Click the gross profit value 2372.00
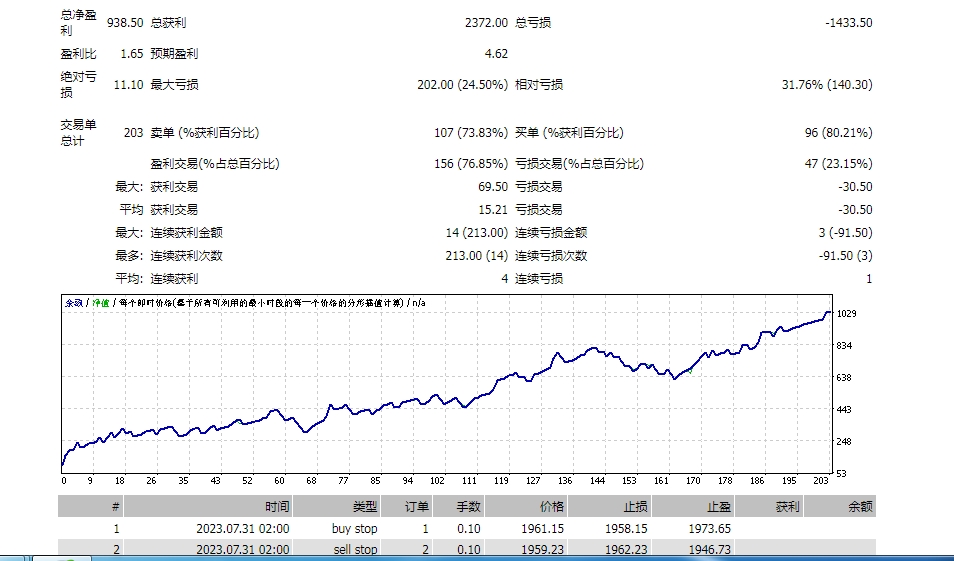Screen dimensions: 954x561 (x=486, y=23)
